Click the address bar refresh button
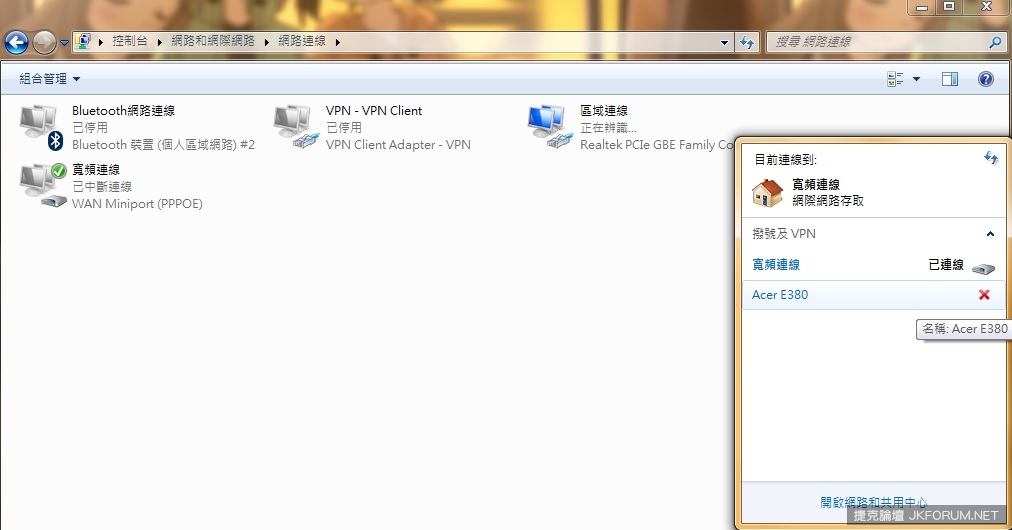The width and height of the screenshot is (1012, 530). [746, 42]
